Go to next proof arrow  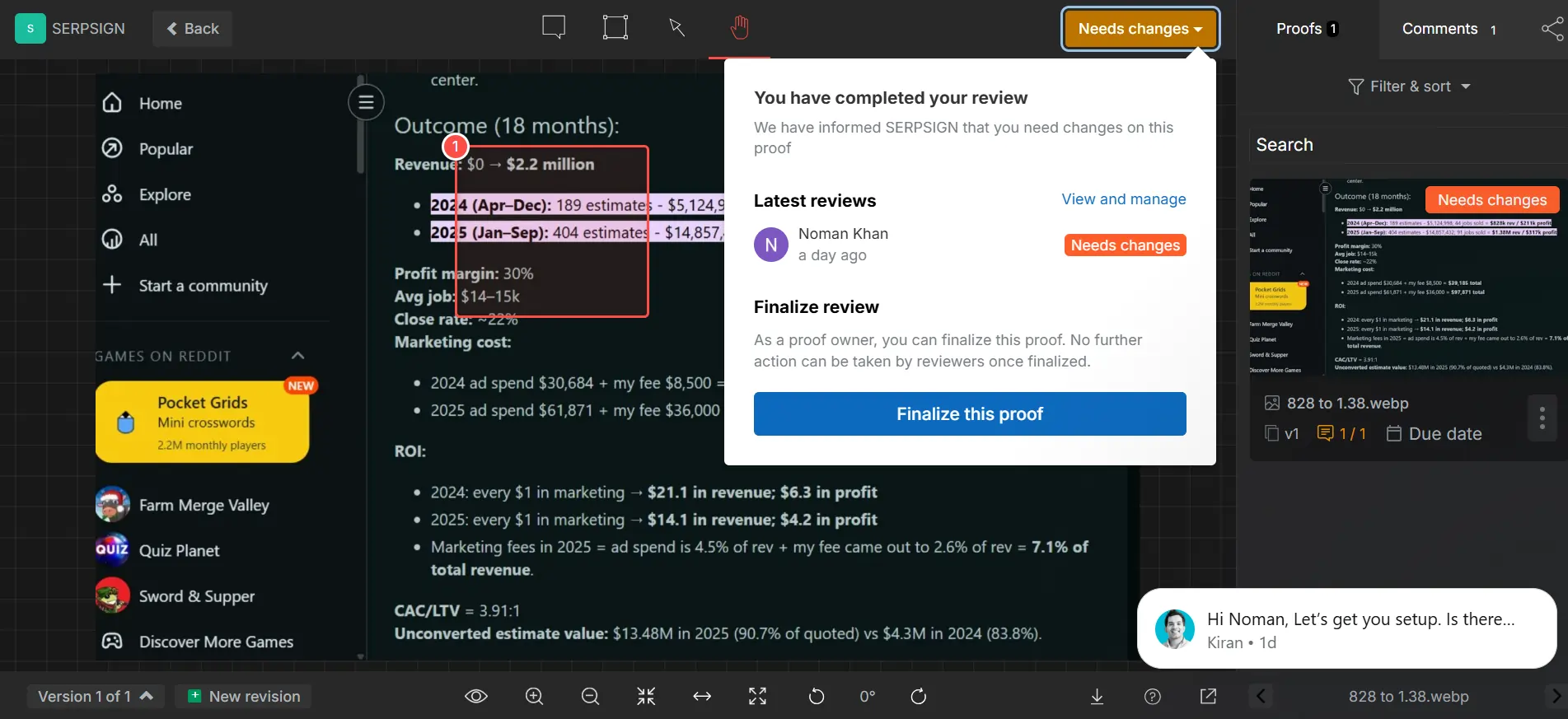pyautogui.click(x=1555, y=696)
